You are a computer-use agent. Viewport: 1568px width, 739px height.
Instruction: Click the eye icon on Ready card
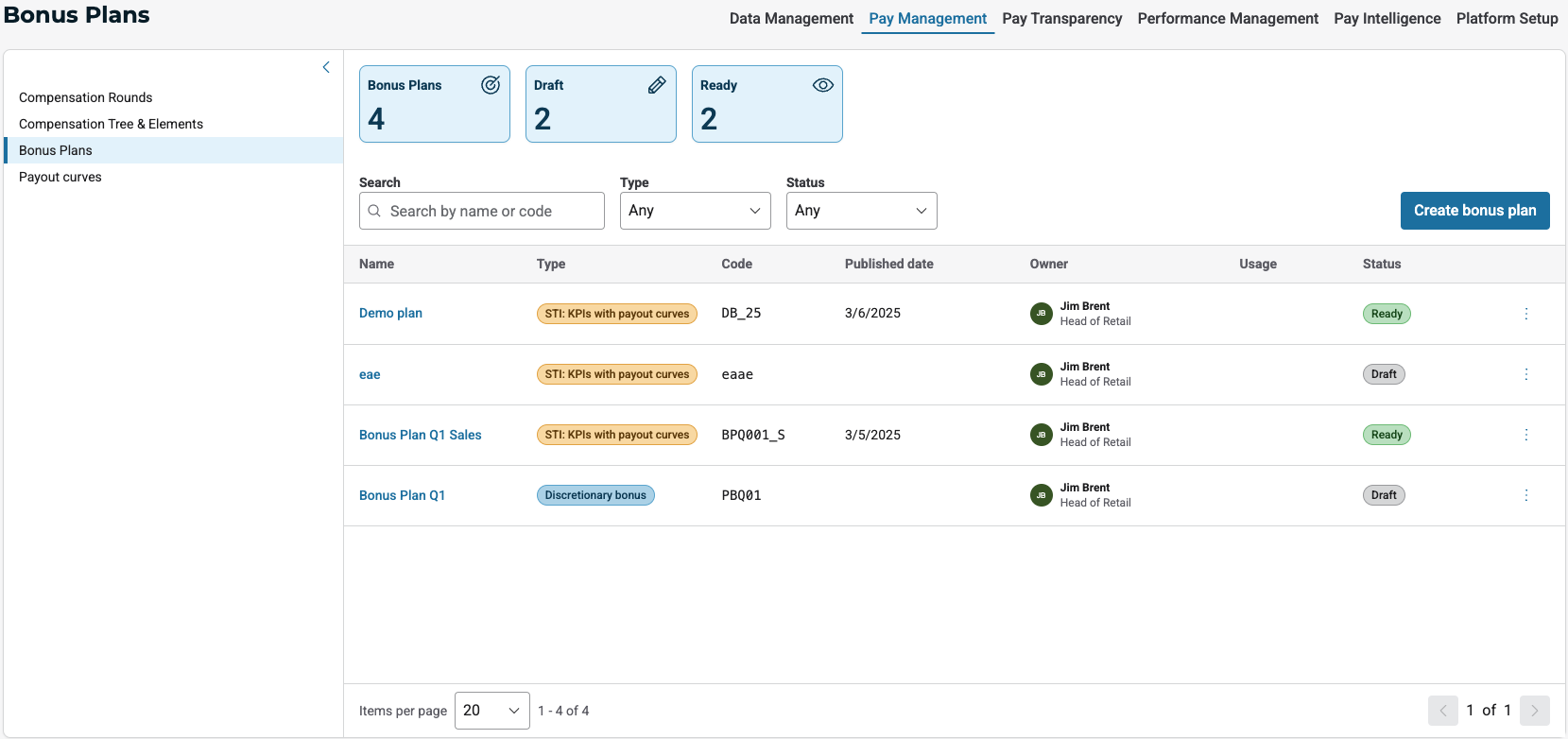tap(823, 85)
